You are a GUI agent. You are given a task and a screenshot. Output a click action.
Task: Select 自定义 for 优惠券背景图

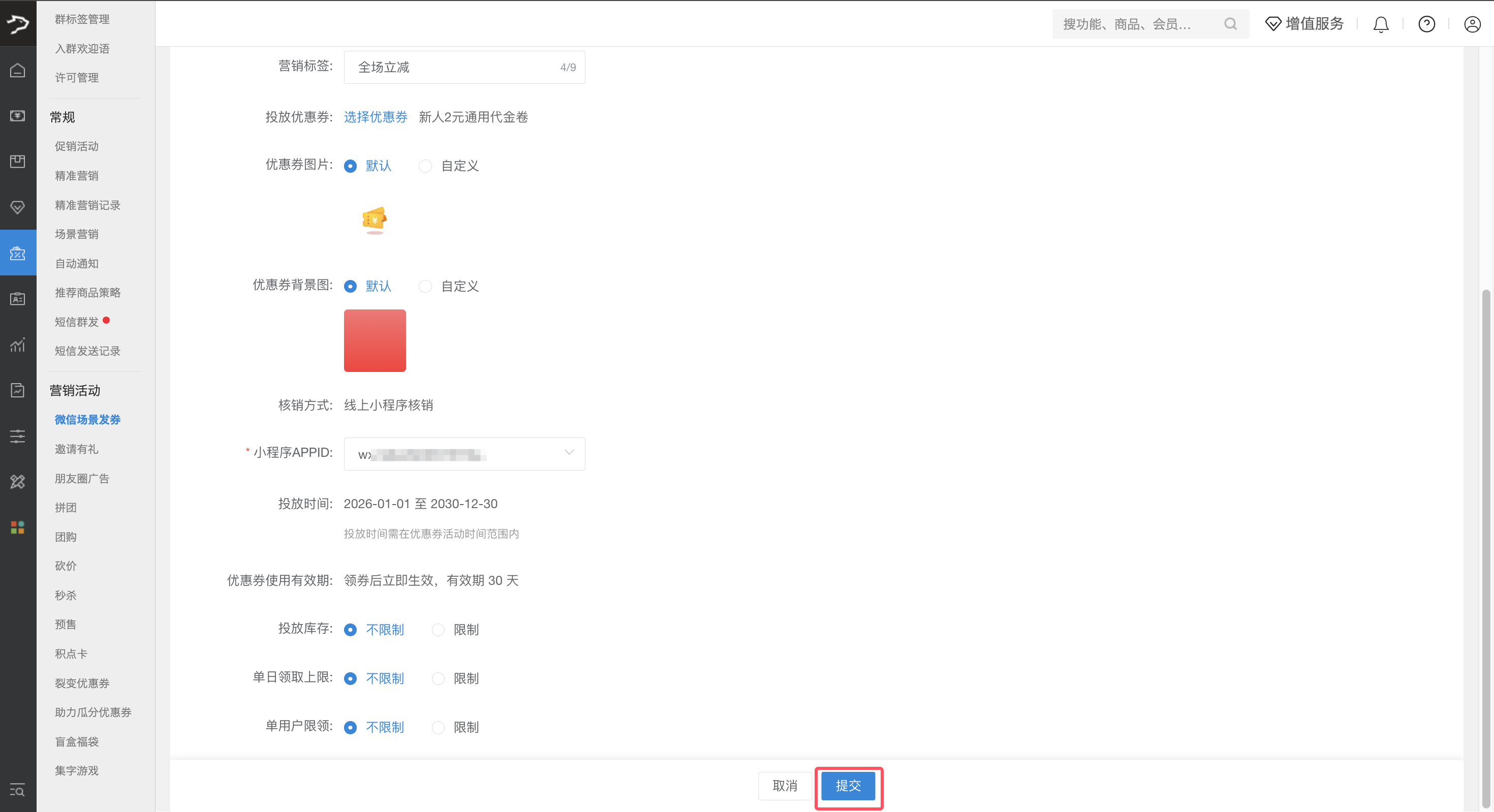coord(426,287)
